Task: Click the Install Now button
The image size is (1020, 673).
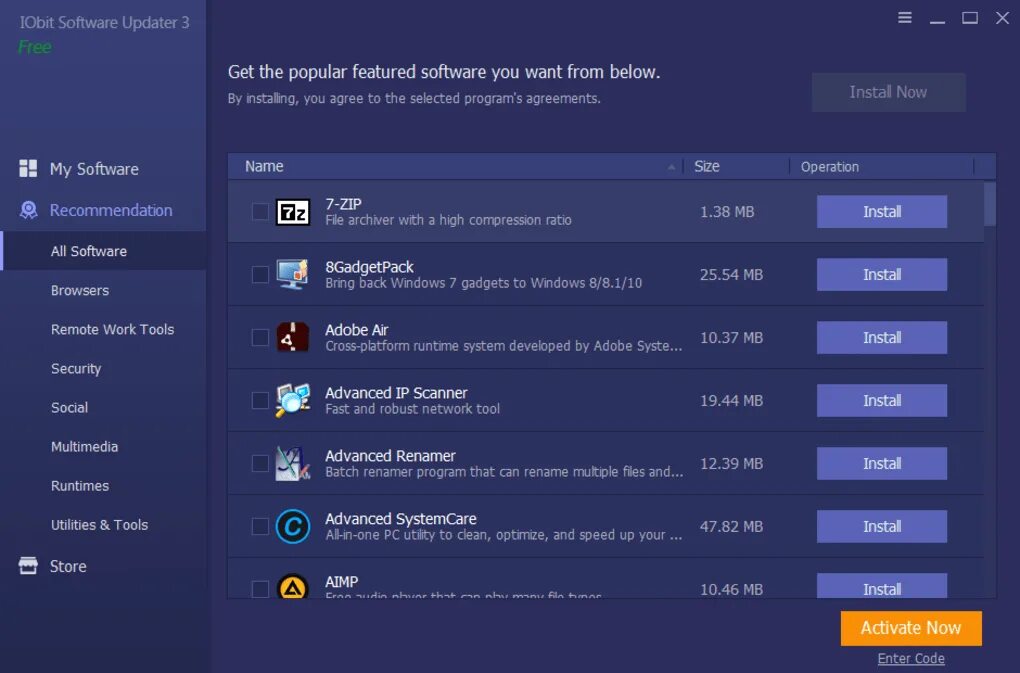Action: pos(888,92)
